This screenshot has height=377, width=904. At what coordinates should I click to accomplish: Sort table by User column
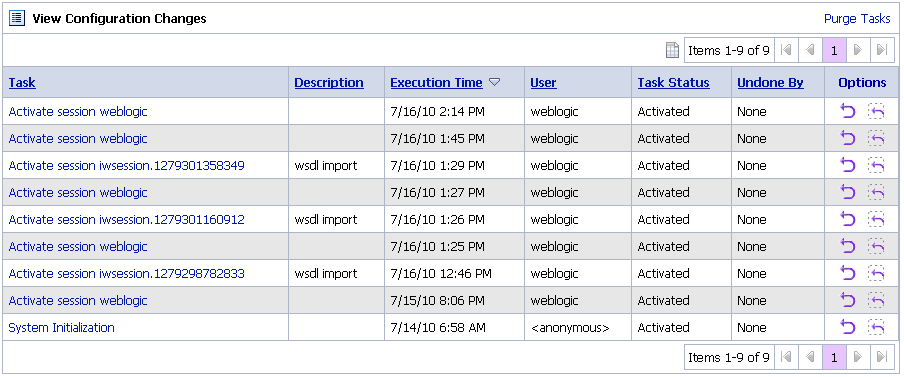point(543,82)
